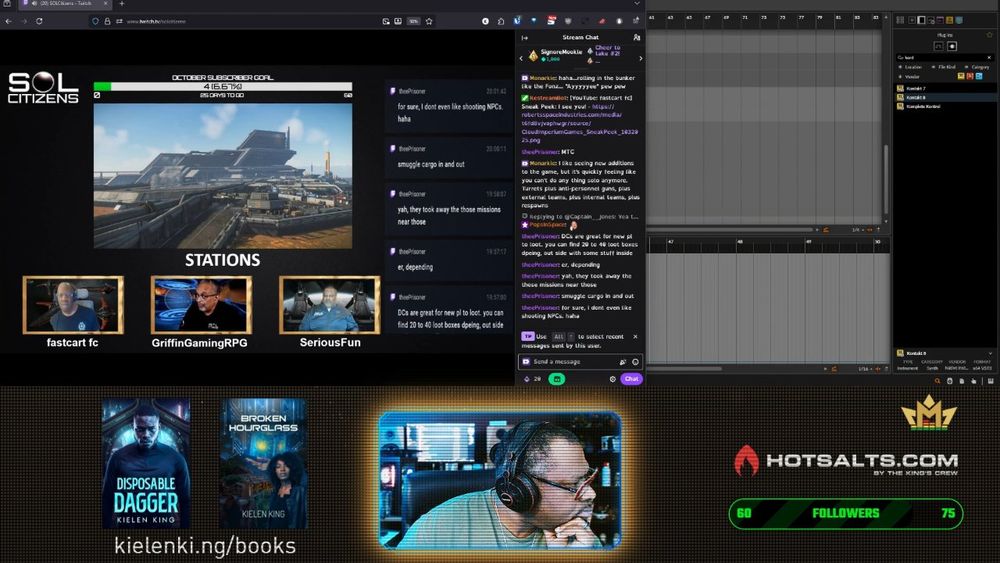Open the zoom level indicator in address bar
This screenshot has width=1000, height=563.
414,21
